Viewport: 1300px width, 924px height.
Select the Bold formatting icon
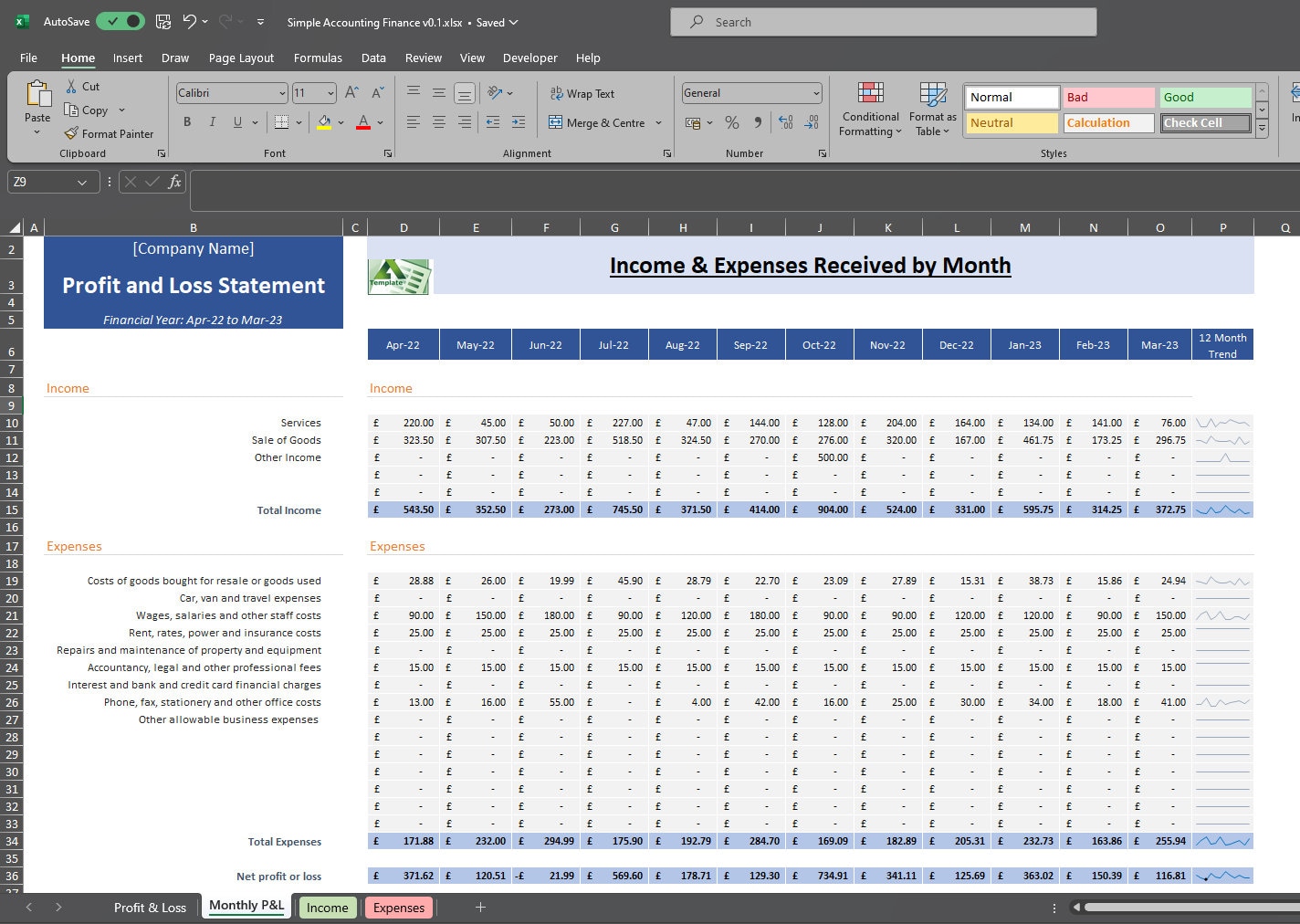(186, 121)
